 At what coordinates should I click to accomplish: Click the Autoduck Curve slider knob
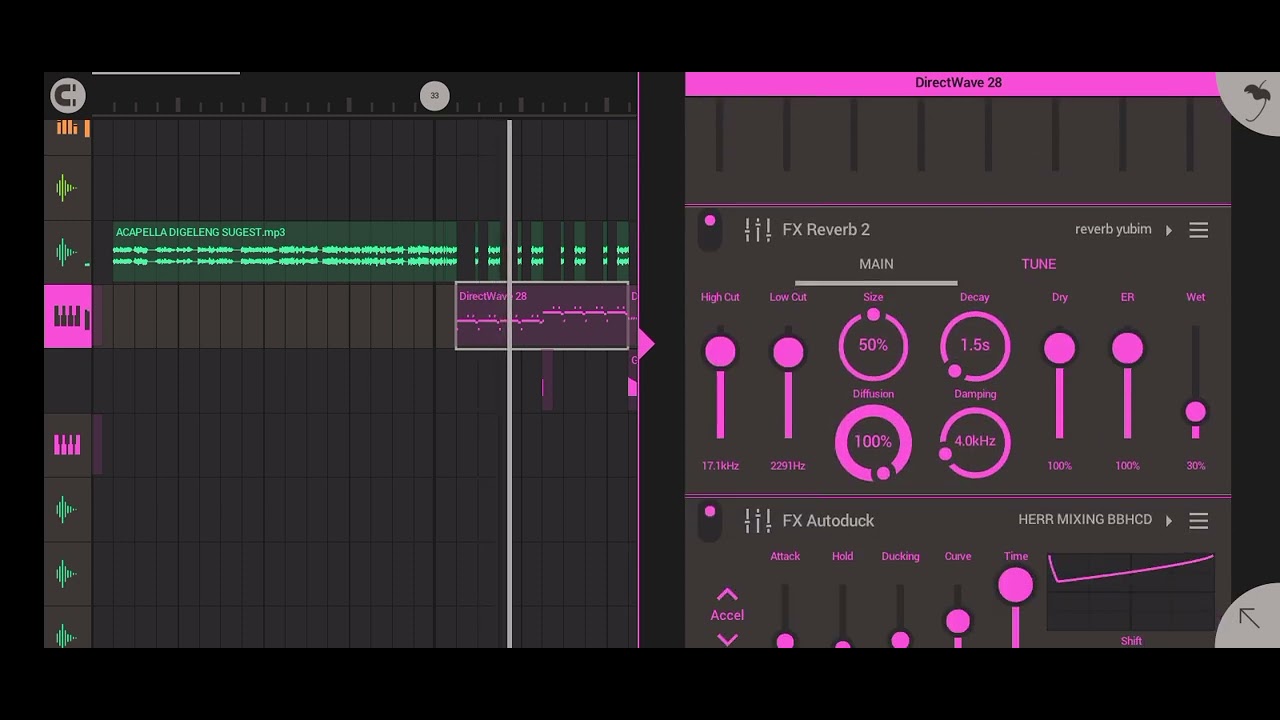(958, 622)
